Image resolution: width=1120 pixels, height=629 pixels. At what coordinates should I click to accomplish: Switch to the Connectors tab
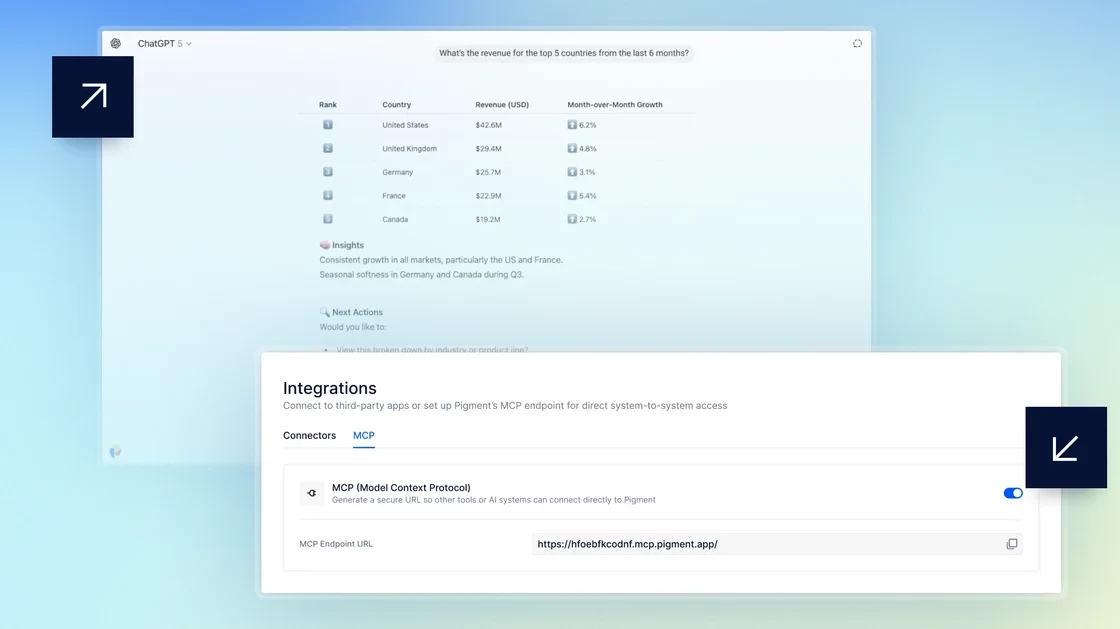tap(309, 436)
